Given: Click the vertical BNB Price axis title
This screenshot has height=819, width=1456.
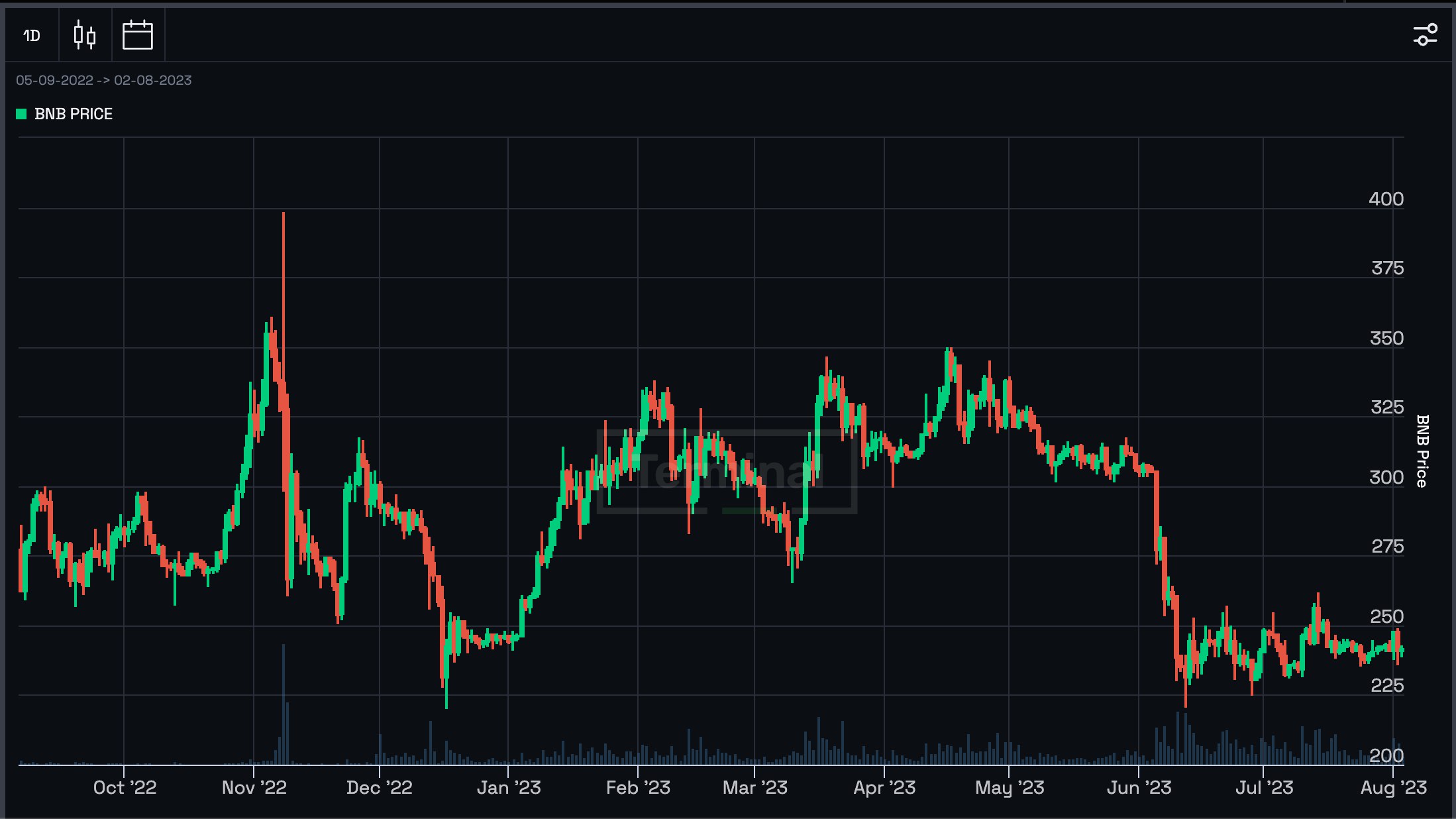Looking at the screenshot, I should 1422,451.
